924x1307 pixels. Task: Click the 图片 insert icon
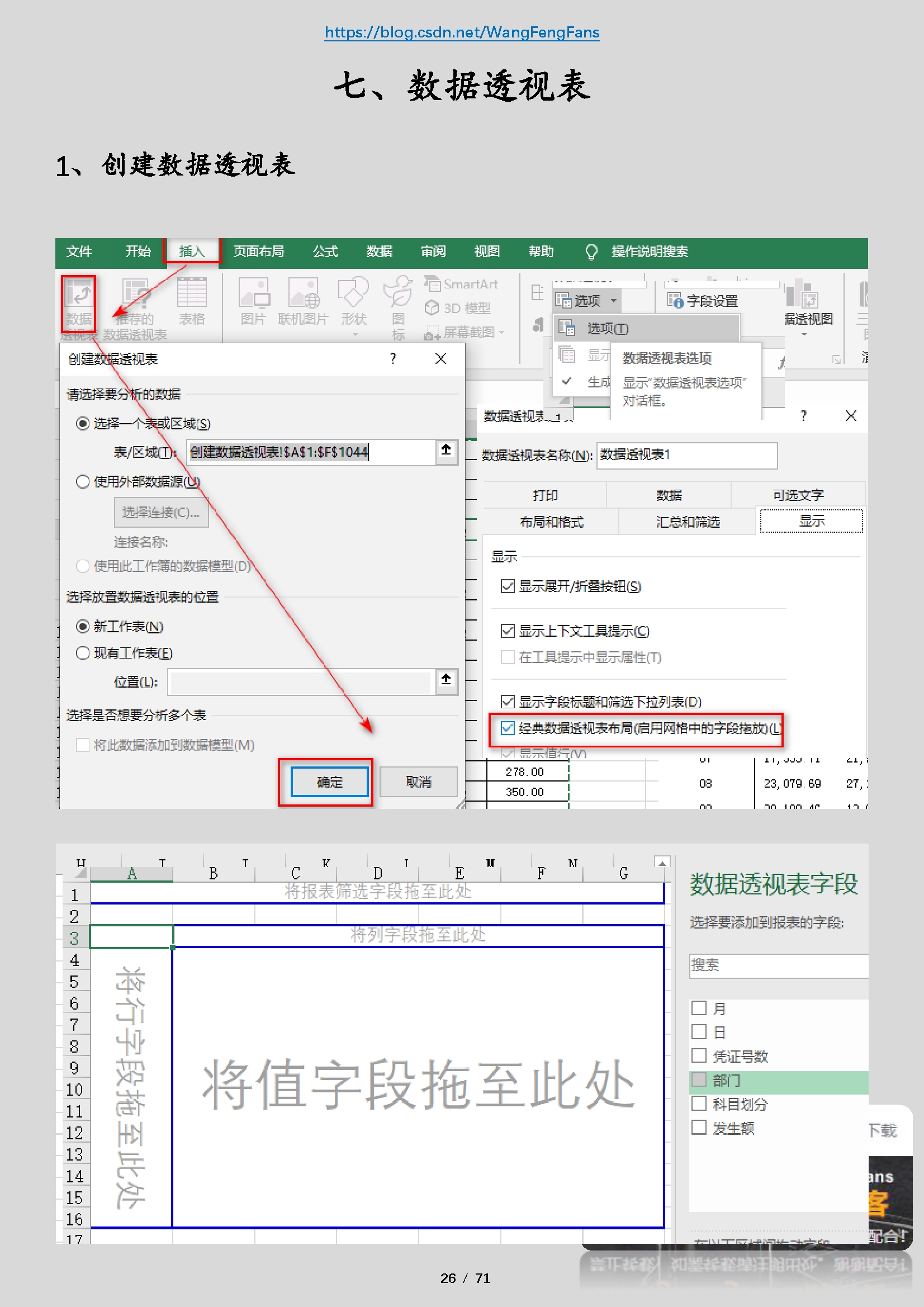(253, 302)
